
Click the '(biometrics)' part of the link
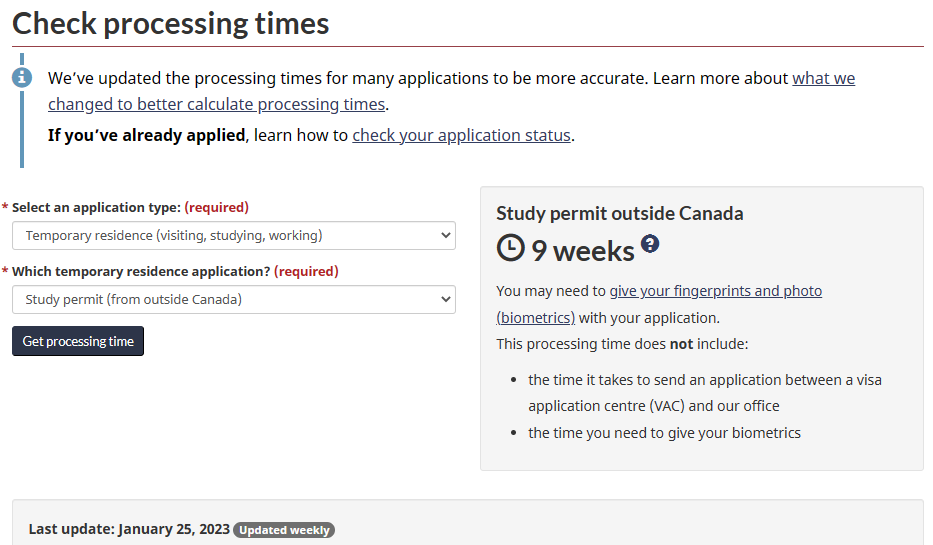coord(536,318)
